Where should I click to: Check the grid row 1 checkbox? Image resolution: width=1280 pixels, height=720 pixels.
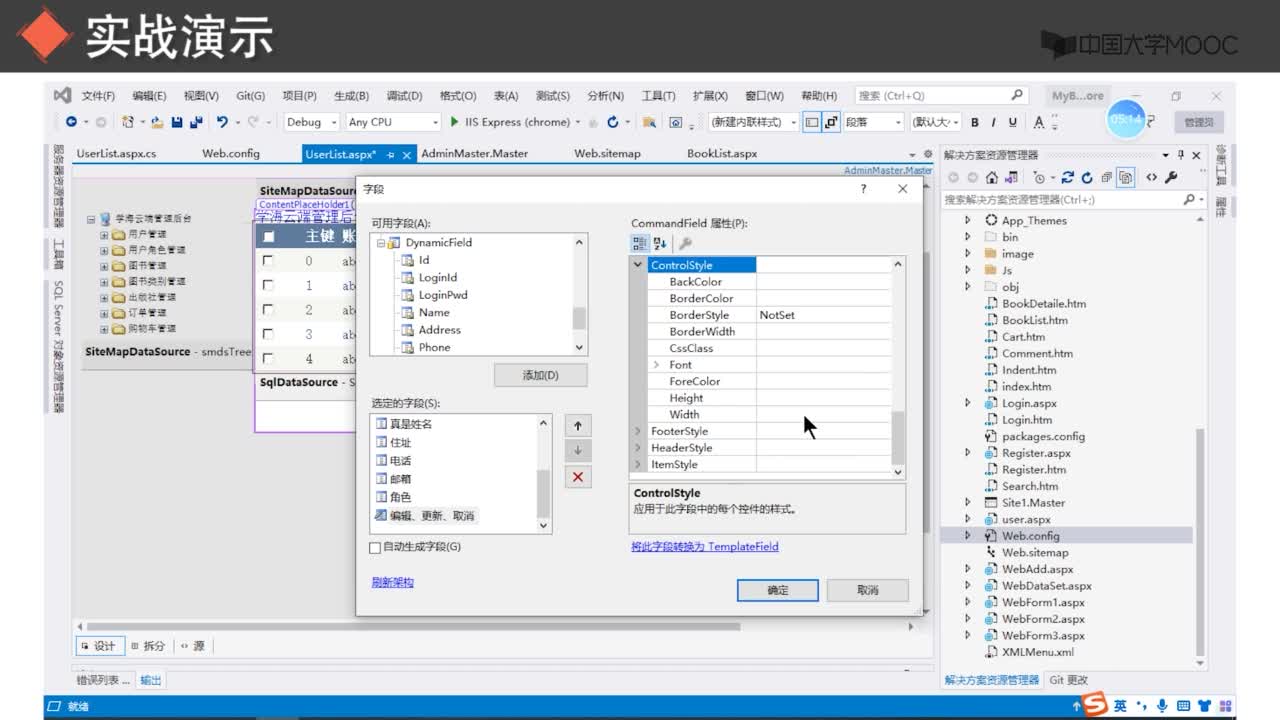pos(267,286)
